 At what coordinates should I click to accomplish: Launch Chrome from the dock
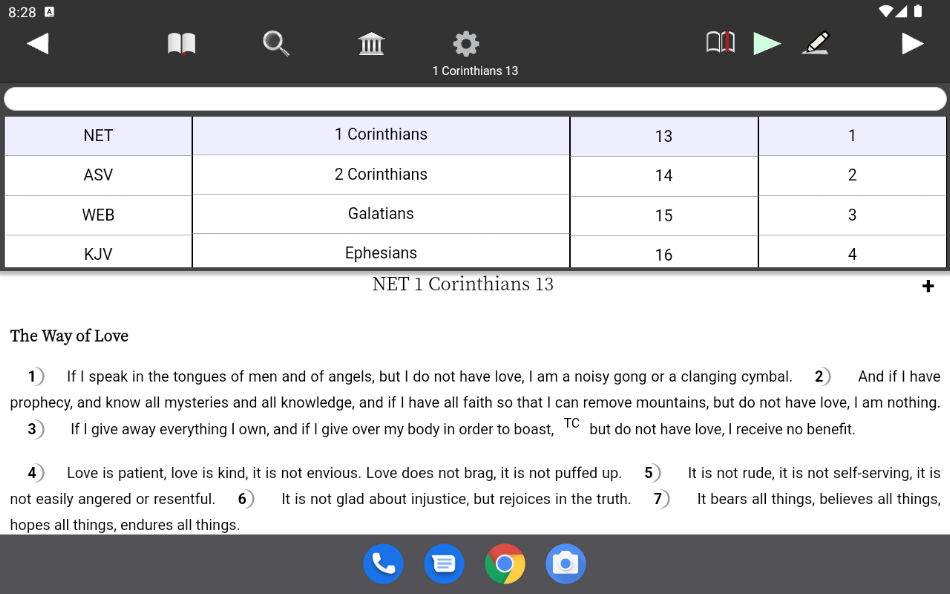point(505,564)
